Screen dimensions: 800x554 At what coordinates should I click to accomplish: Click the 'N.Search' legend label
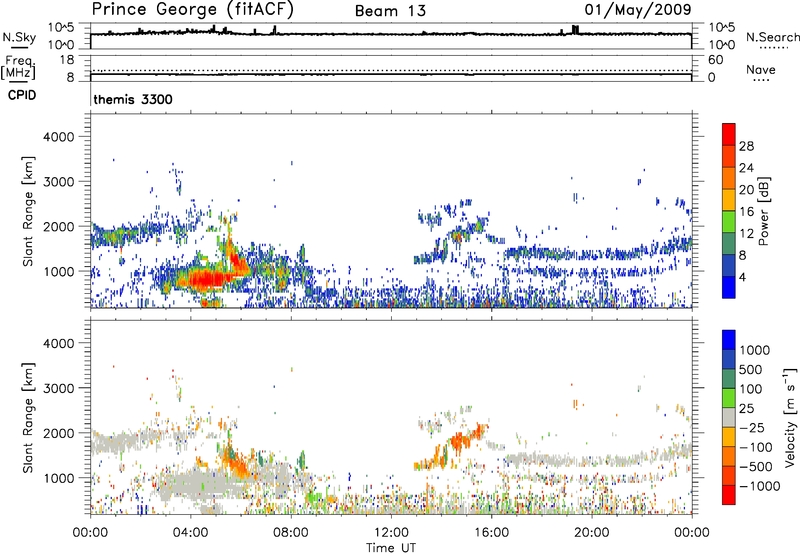(773, 37)
